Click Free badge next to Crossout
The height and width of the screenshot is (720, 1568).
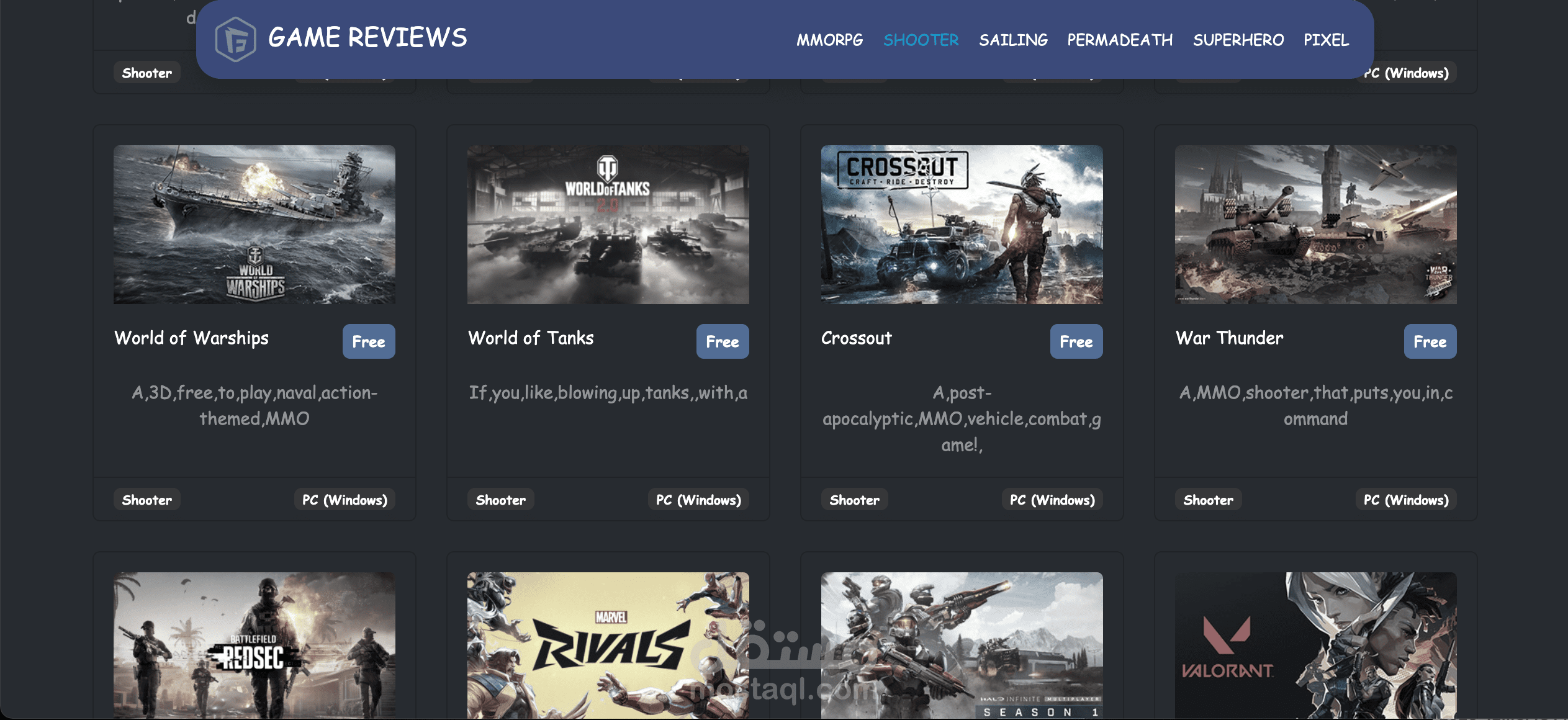click(x=1076, y=341)
